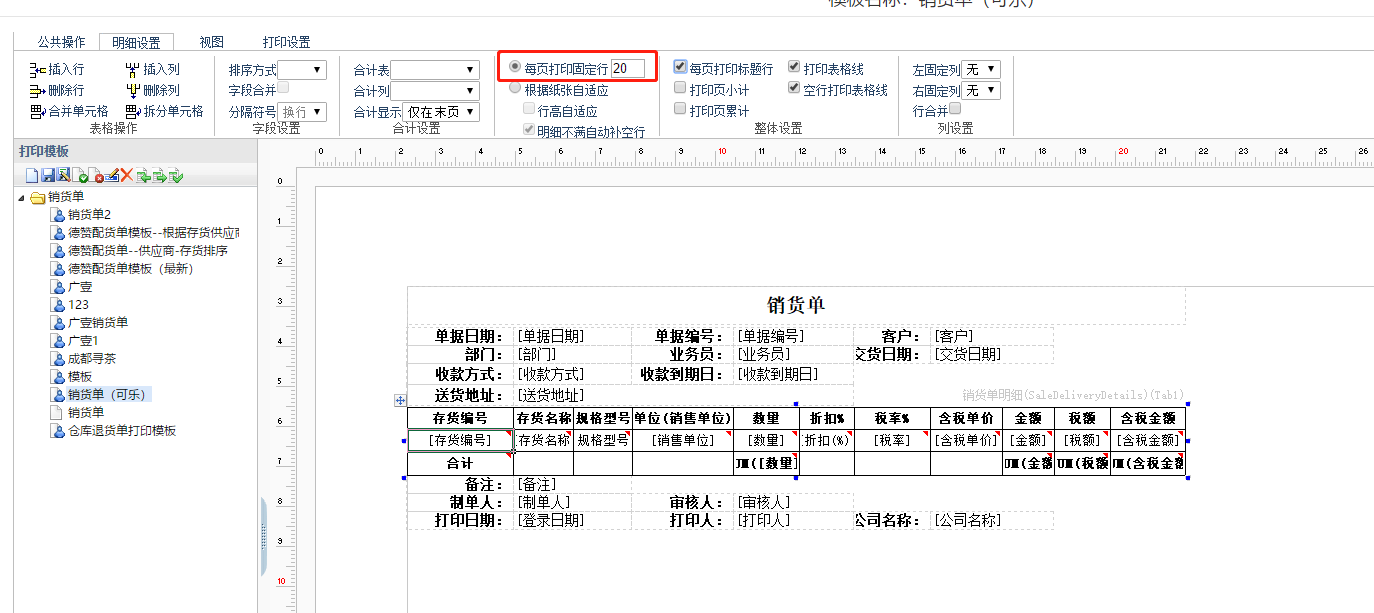
Task: Open the 左固定列 dropdown
Action: pyautogui.click(x=981, y=70)
